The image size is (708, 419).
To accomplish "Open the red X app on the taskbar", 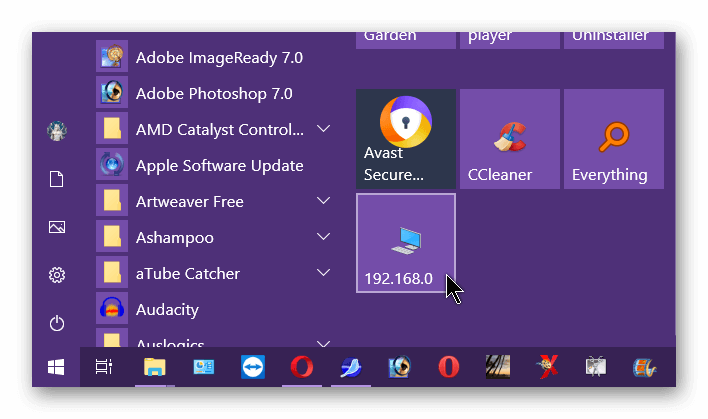I will coord(547,367).
